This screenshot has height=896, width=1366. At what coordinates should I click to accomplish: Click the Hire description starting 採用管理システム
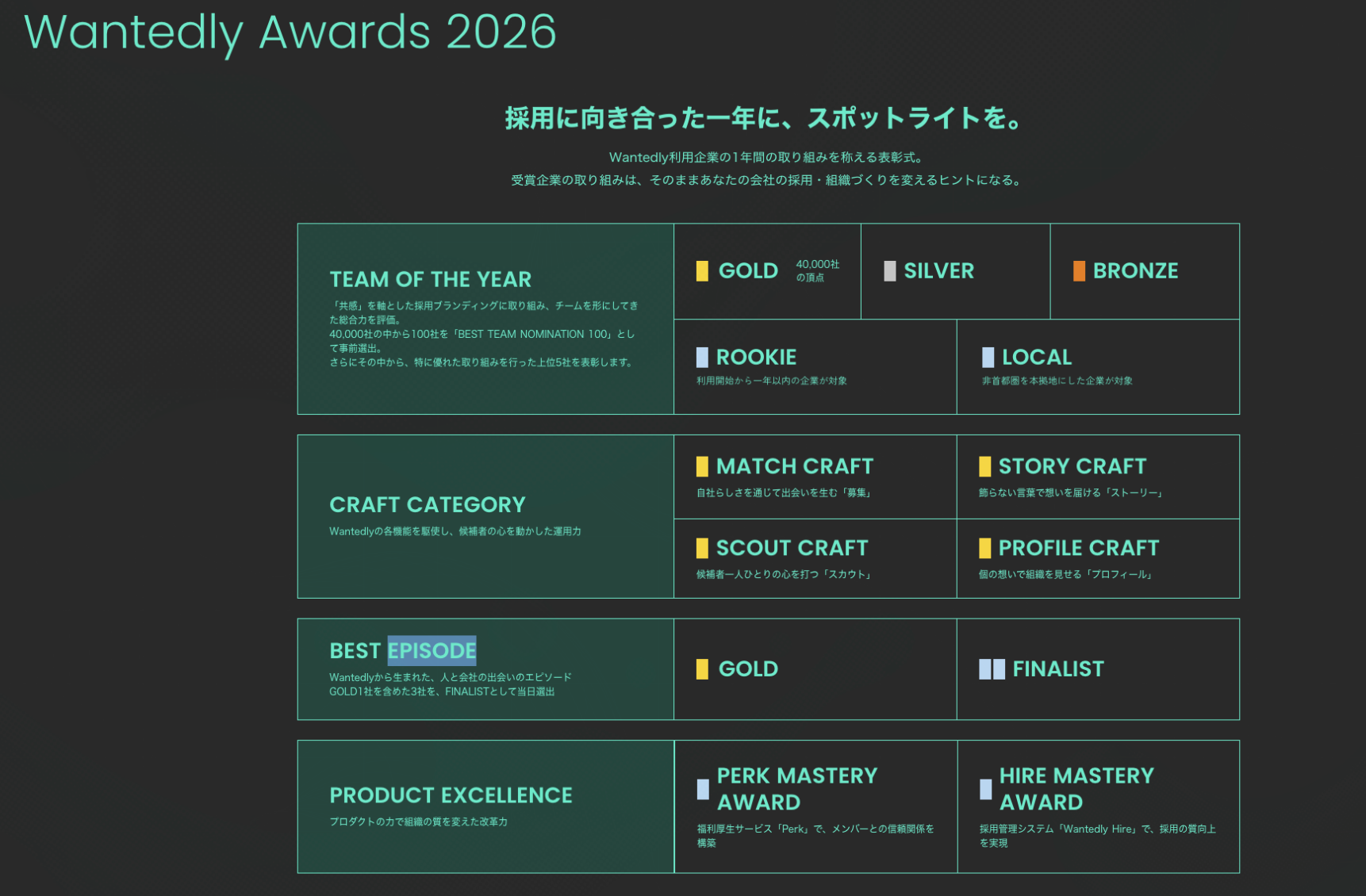tap(1098, 836)
